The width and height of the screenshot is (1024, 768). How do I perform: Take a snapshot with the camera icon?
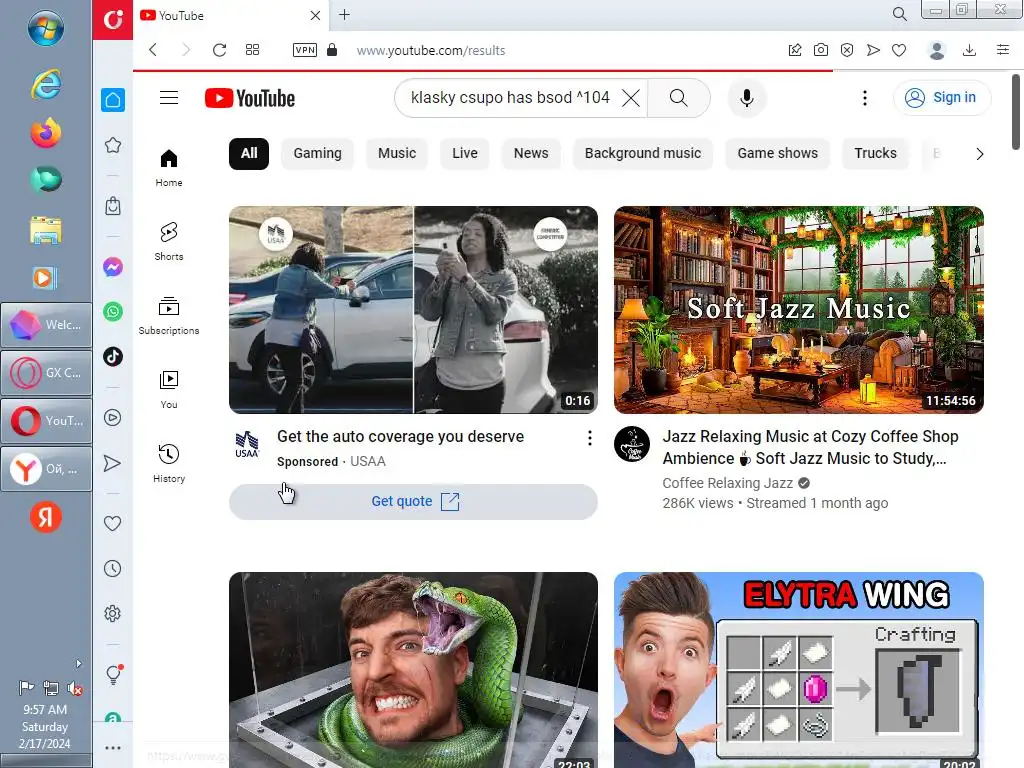[x=821, y=50]
